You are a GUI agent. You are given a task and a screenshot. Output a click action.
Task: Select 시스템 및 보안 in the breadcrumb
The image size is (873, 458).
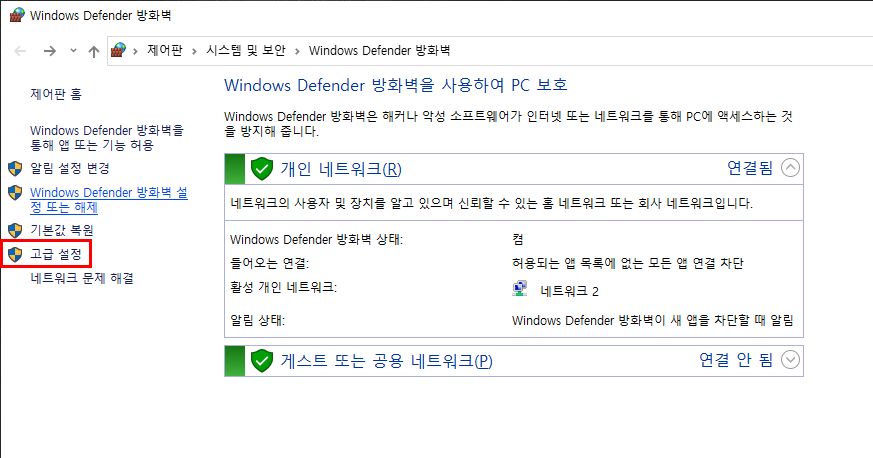[246, 51]
